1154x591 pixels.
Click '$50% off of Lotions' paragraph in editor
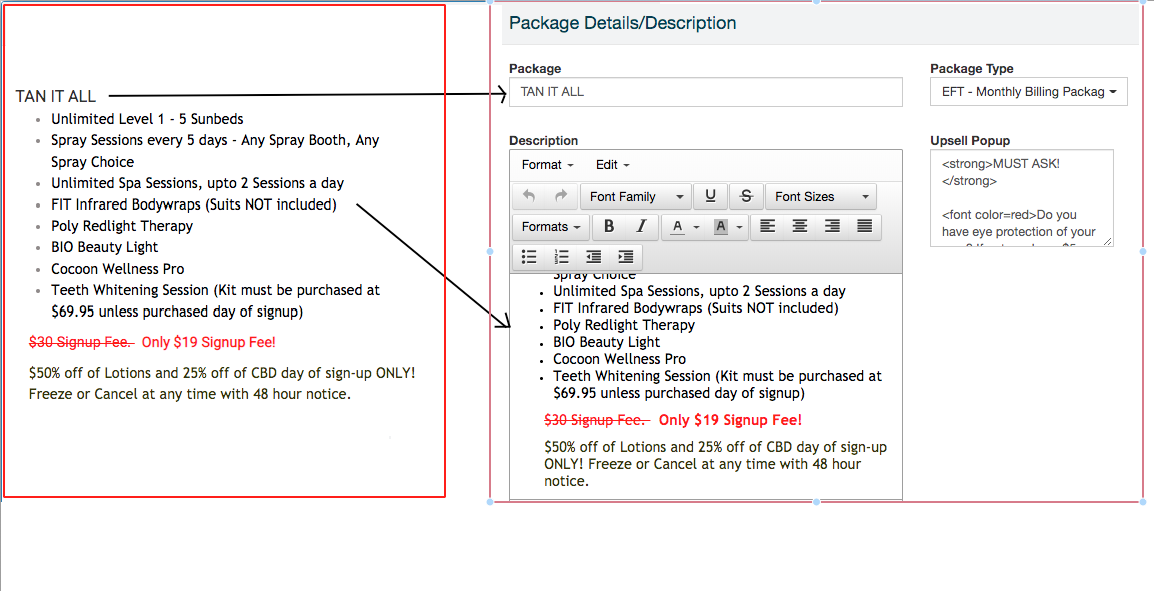click(716, 464)
